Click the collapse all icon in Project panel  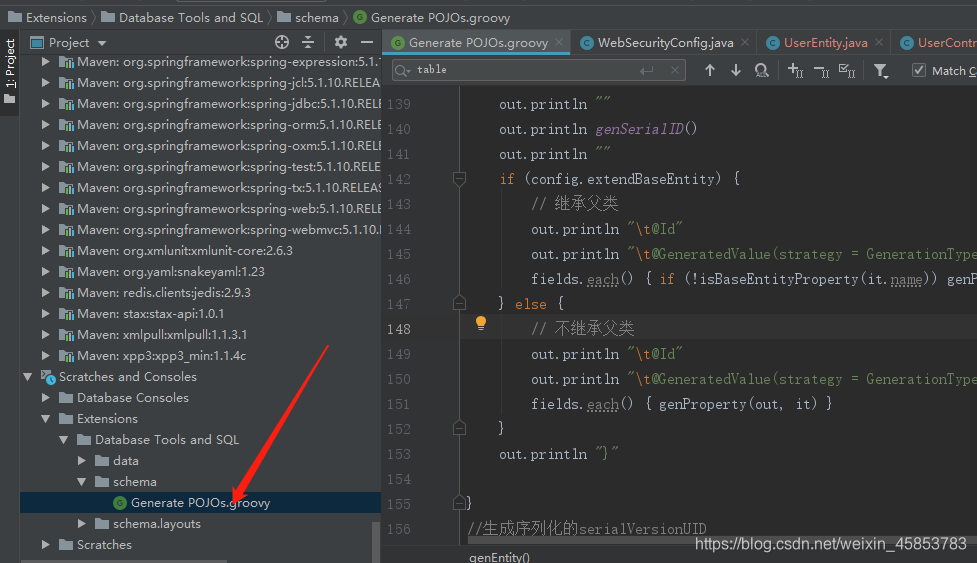pos(308,42)
